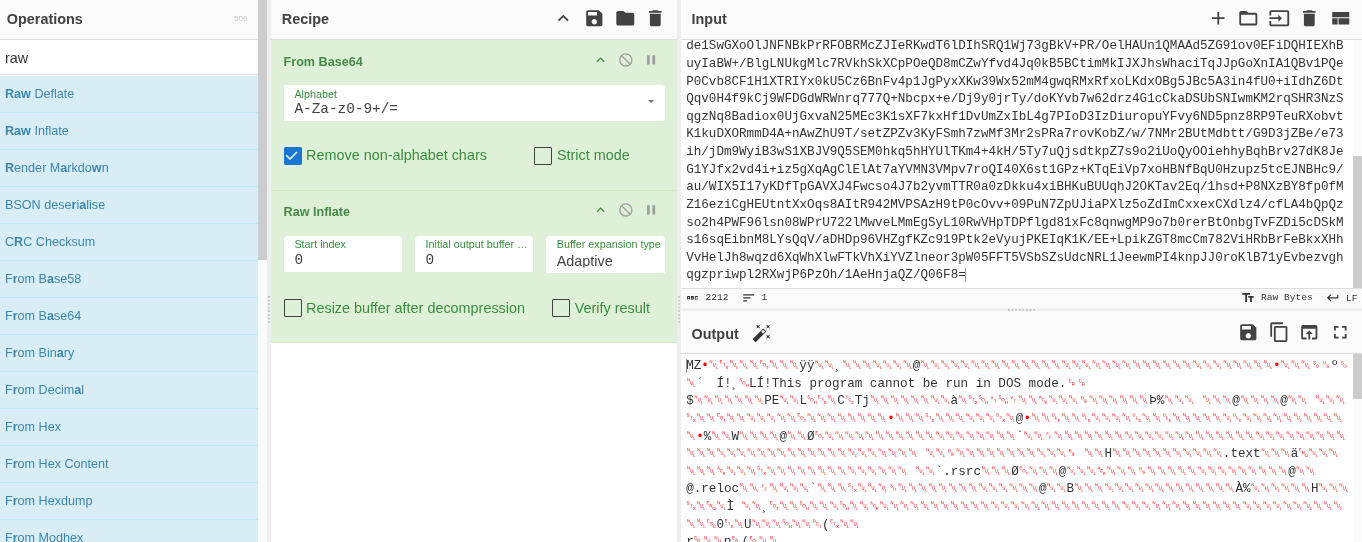
Task: Click input line count status item
Action: point(755,298)
